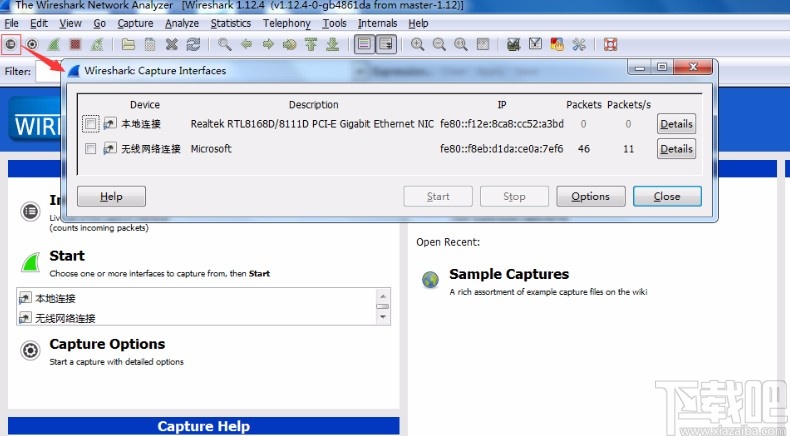Open Options in Capture Interfaces dialog
Image resolution: width=790 pixels, height=436 pixels.
tap(590, 197)
